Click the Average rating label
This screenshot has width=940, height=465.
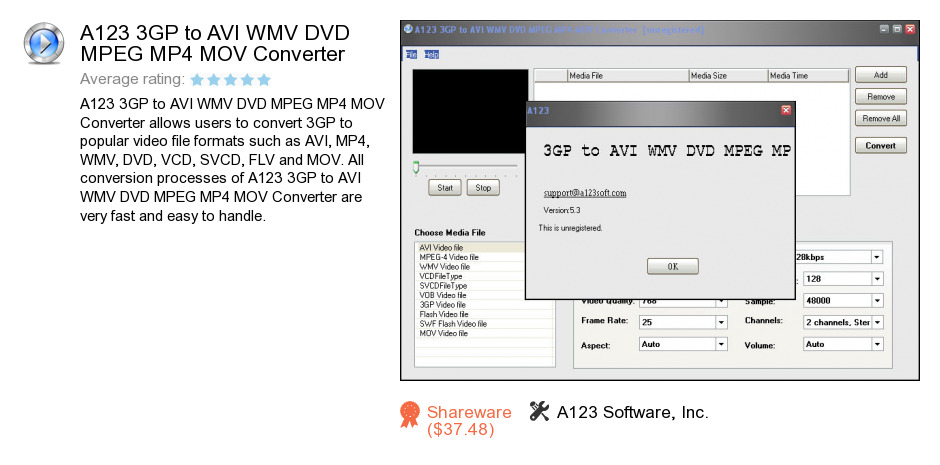[x=132, y=79]
